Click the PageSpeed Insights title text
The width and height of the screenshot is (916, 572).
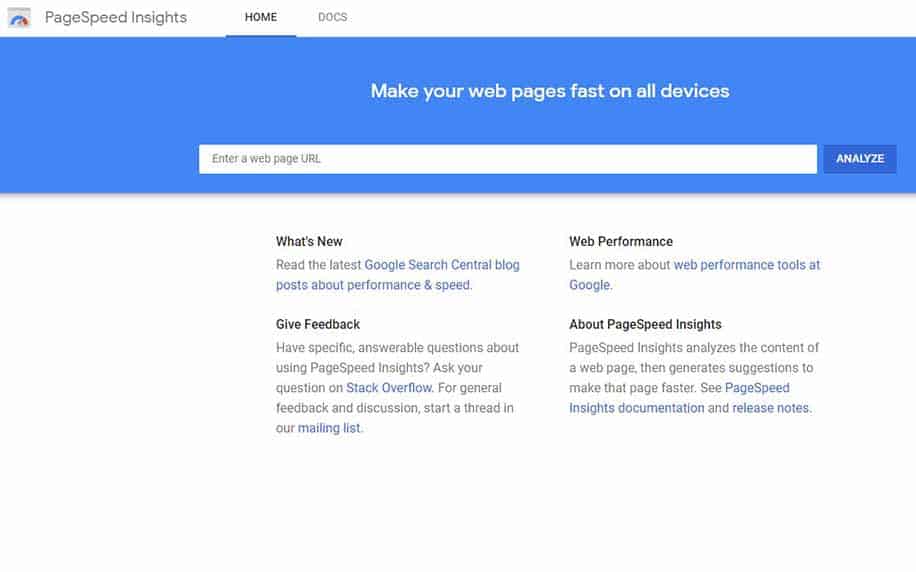tap(116, 18)
